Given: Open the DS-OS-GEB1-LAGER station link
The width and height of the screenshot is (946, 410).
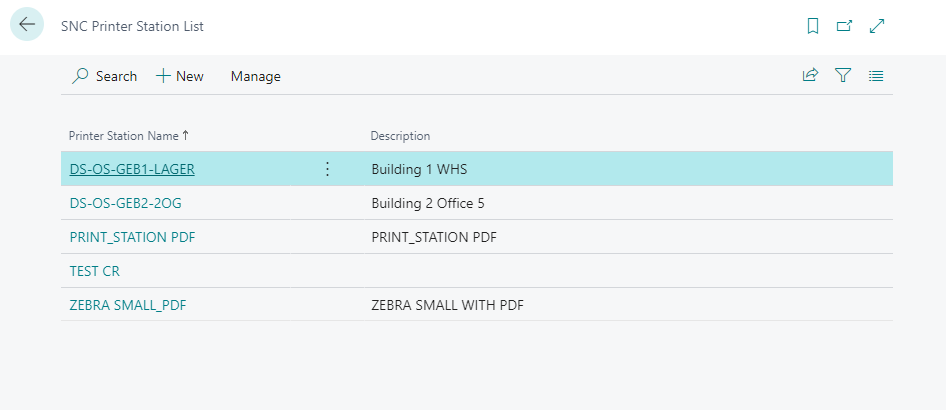Looking at the screenshot, I should coord(132,169).
